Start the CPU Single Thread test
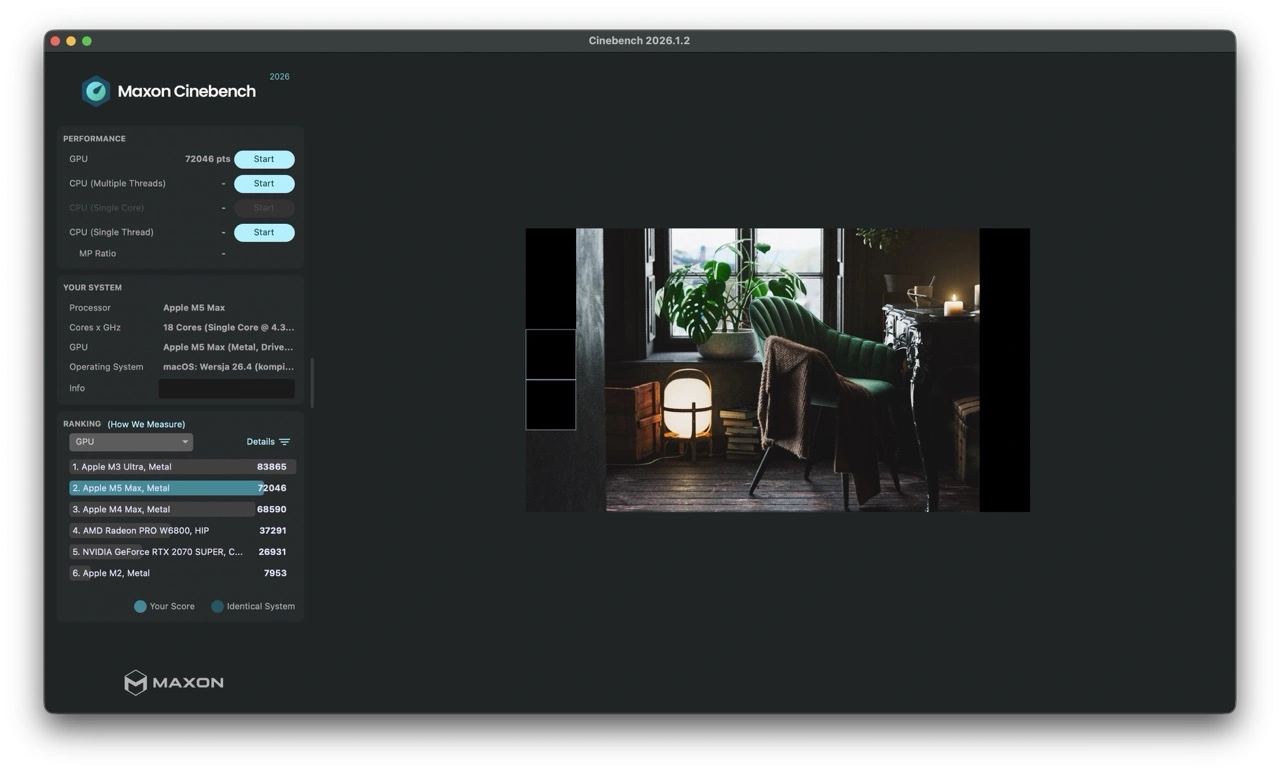The height and width of the screenshot is (772, 1280). pyautogui.click(x=264, y=232)
